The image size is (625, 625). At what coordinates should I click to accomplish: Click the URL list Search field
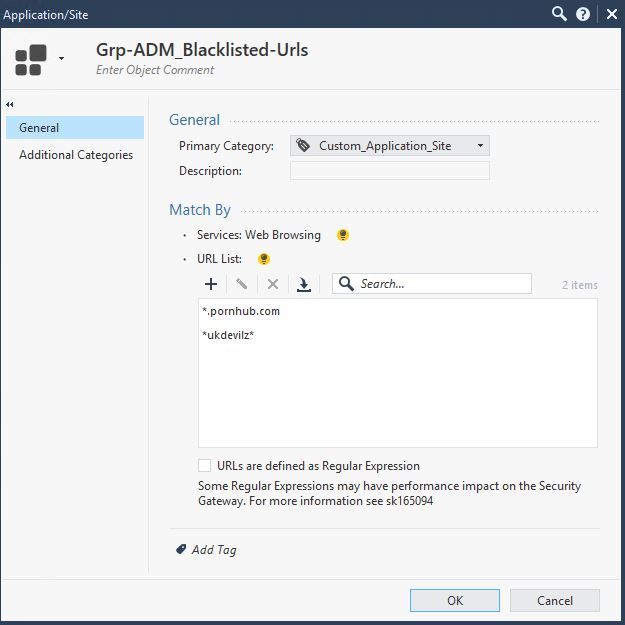[x=442, y=284]
